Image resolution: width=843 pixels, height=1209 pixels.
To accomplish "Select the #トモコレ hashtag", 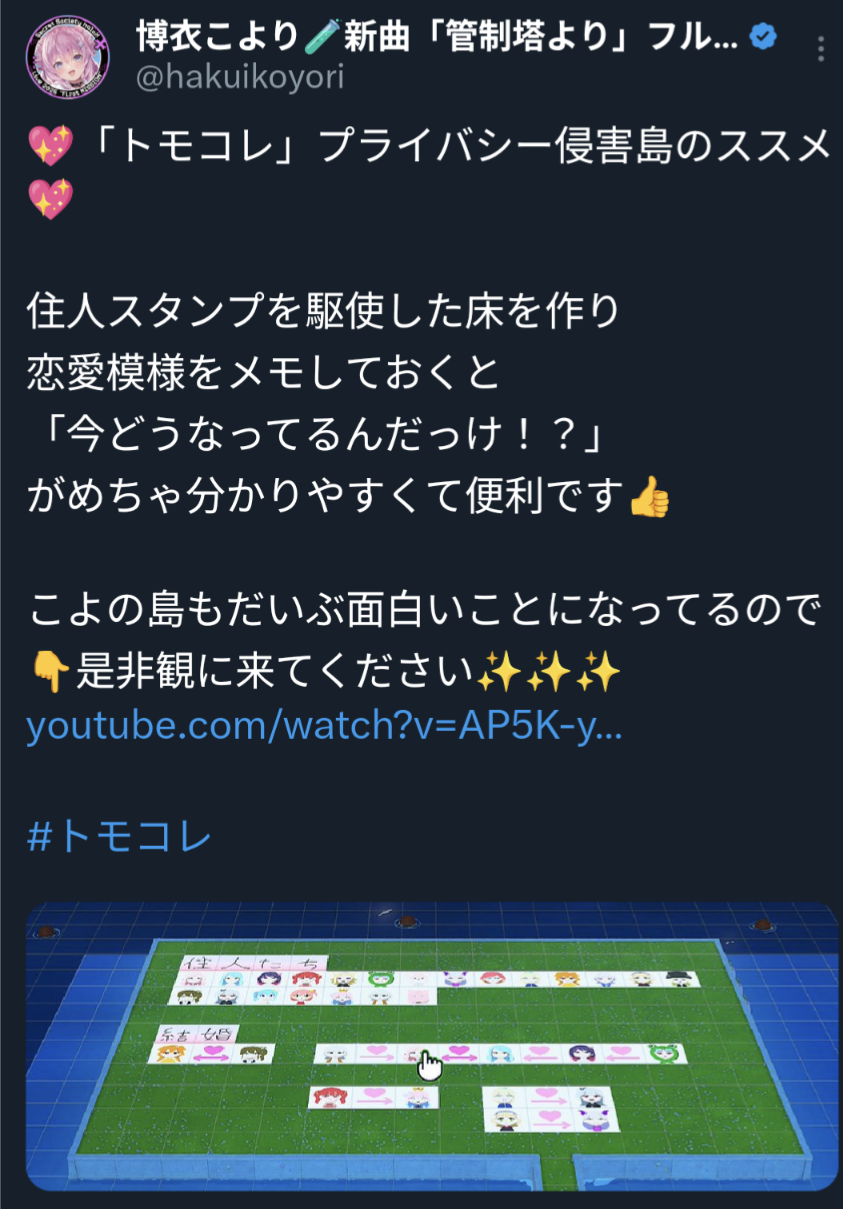I will pos(119,836).
